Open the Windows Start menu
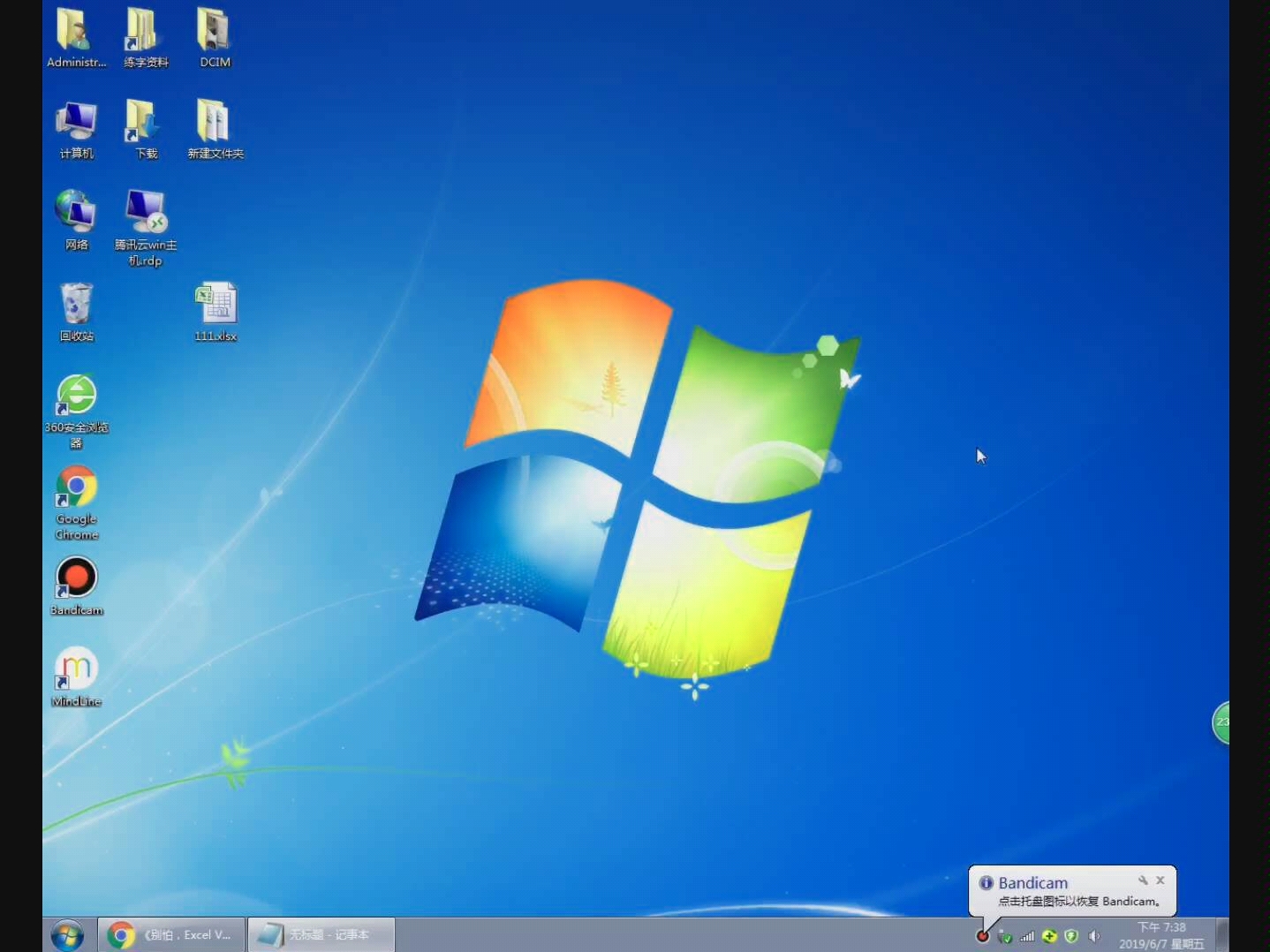Viewport: 1270px width, 952px height. click(x=67, y=934)
